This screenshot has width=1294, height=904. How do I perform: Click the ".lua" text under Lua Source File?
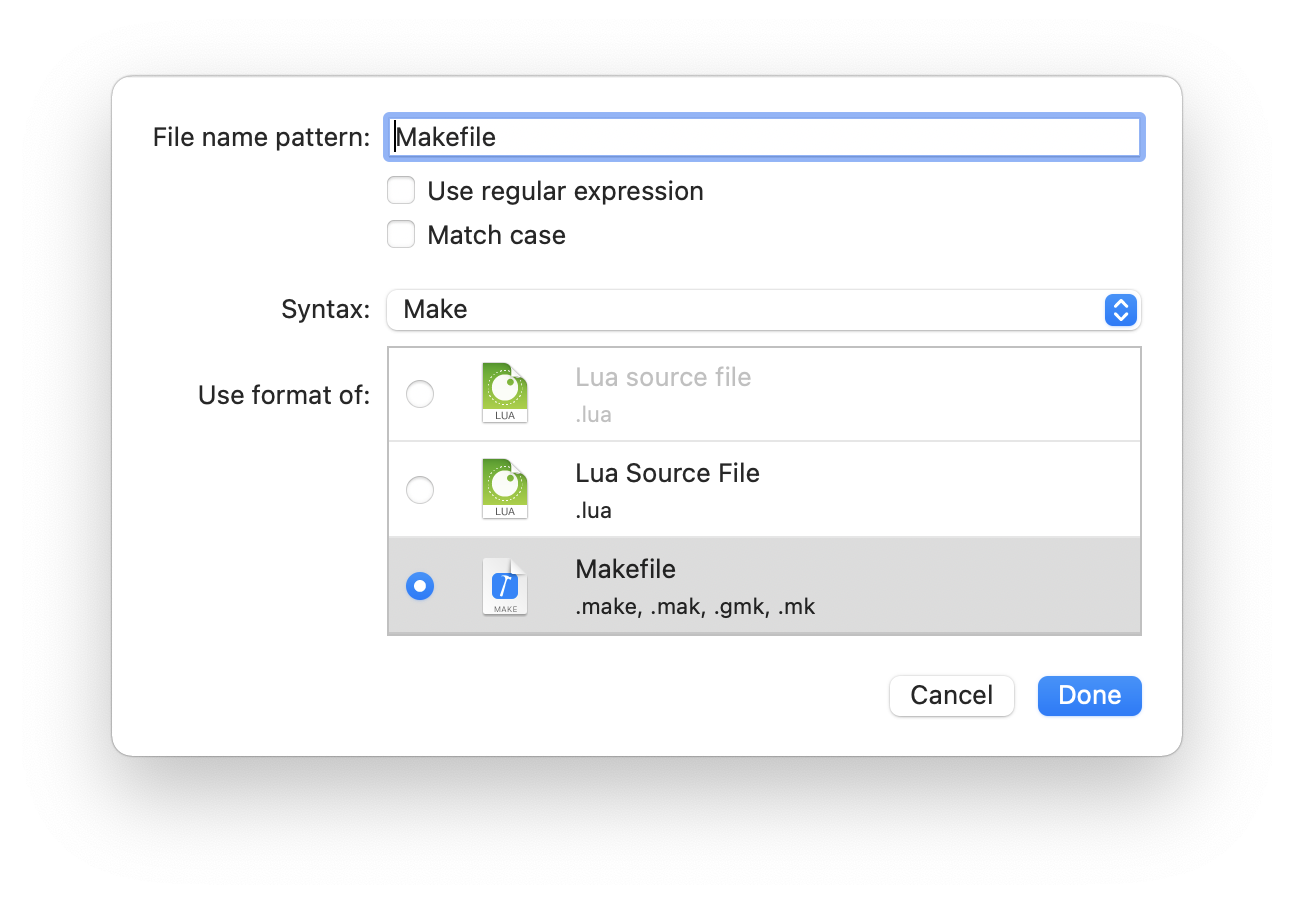(593, 510)
